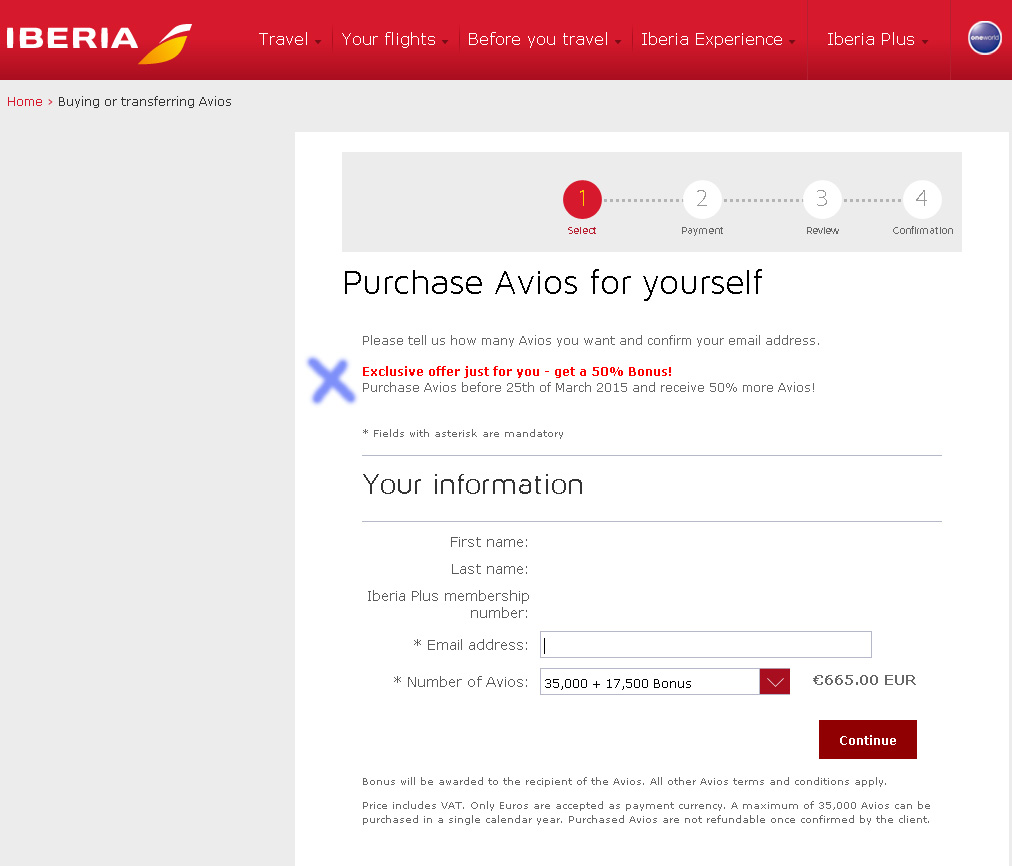1012x866 pixels.
Task: Open the Iberia Experience menu
Action: click(x=712, y=39)
